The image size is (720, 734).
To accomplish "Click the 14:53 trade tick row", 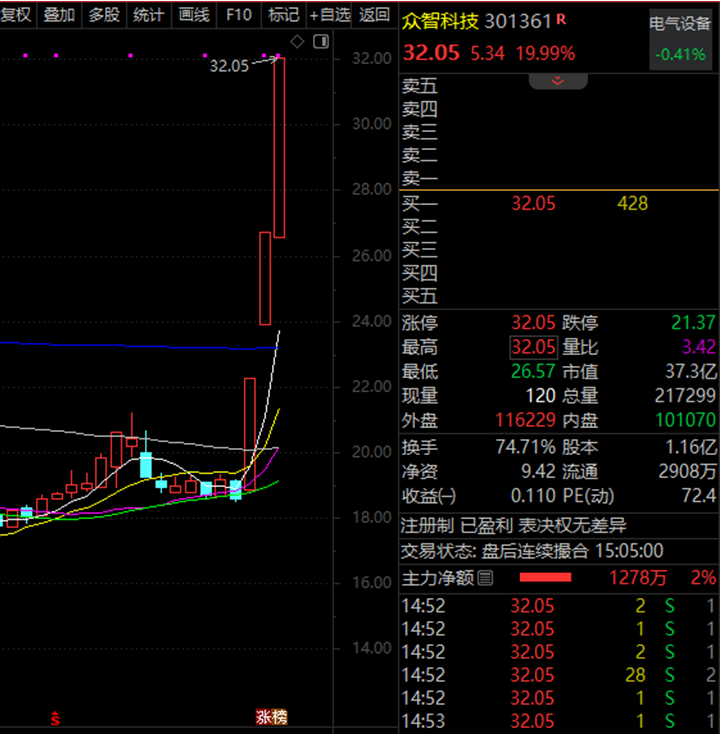I will 559,721.
